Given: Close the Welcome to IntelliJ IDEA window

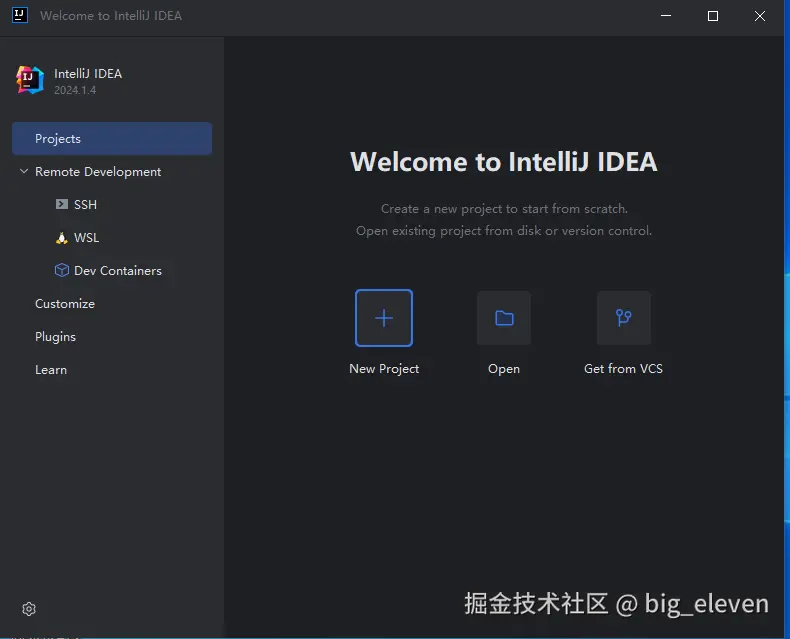Looking at the screenshot, I should (760, 16).
